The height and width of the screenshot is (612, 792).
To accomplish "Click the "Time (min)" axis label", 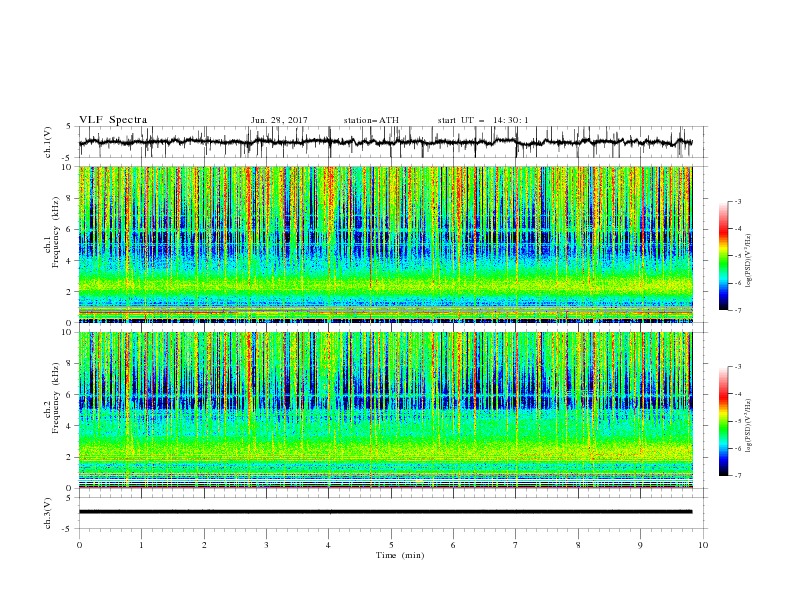I will click(x=400, y=555).
